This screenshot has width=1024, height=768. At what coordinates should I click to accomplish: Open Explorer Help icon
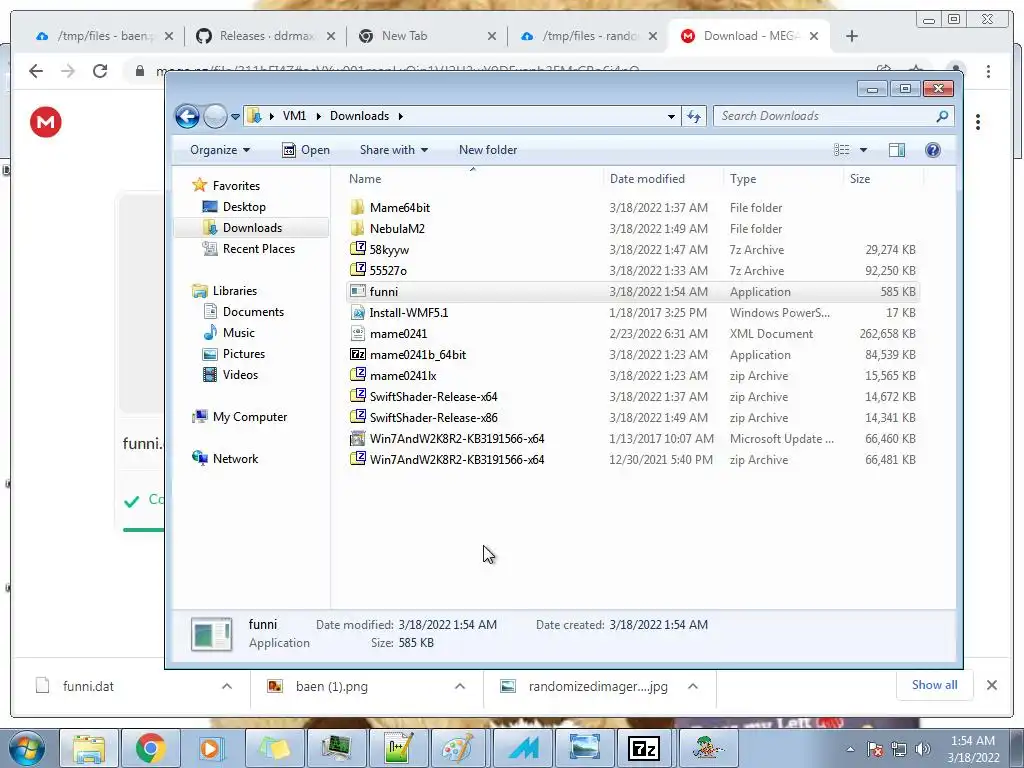tap(933, 150)
